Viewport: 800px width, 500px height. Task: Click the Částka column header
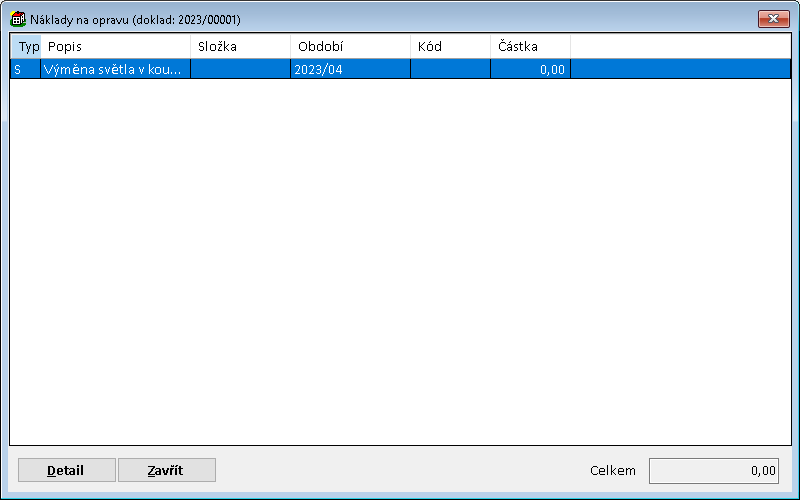[x=530, y=47]
